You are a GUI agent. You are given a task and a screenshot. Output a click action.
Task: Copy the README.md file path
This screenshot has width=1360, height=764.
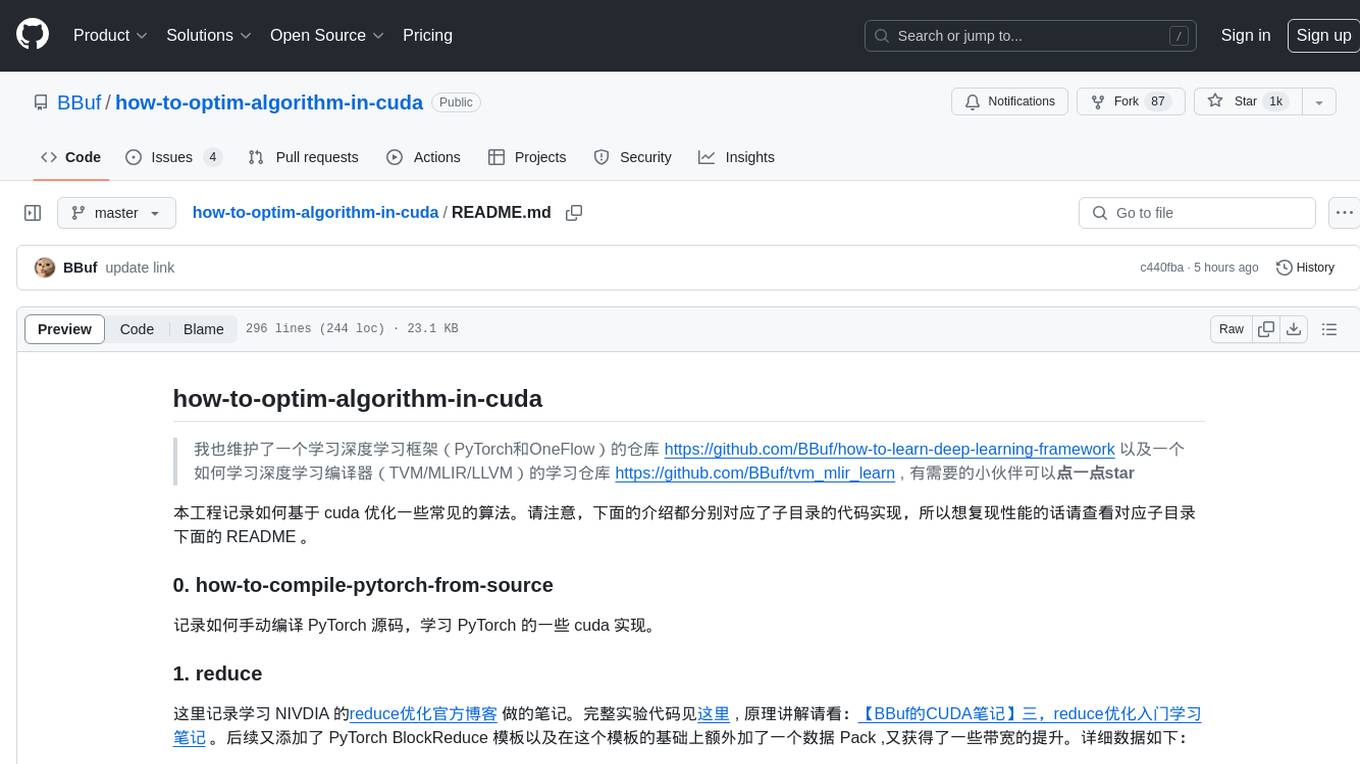point(574,213)
